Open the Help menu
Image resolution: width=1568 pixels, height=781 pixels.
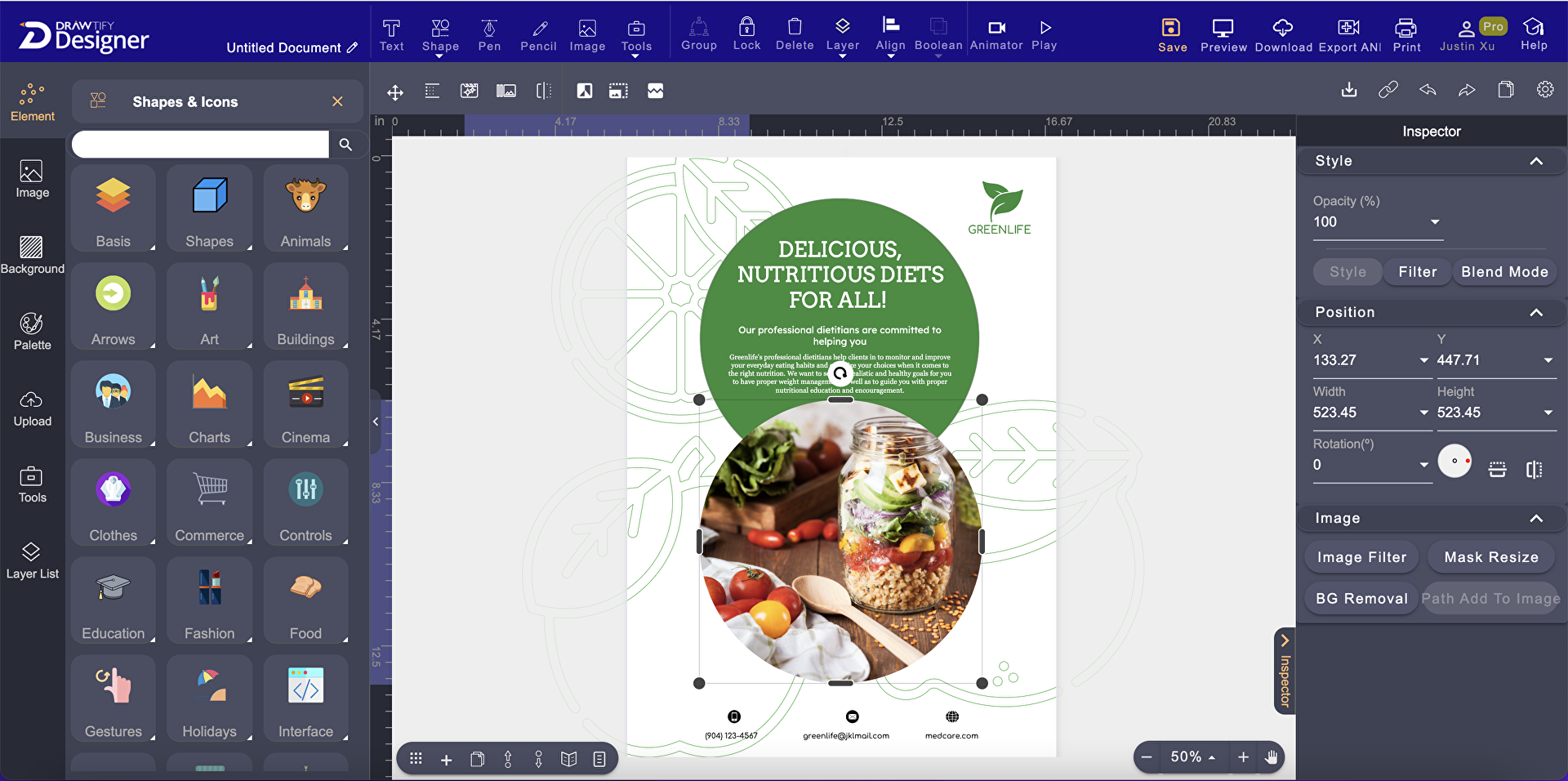[x=1534, y=35]
